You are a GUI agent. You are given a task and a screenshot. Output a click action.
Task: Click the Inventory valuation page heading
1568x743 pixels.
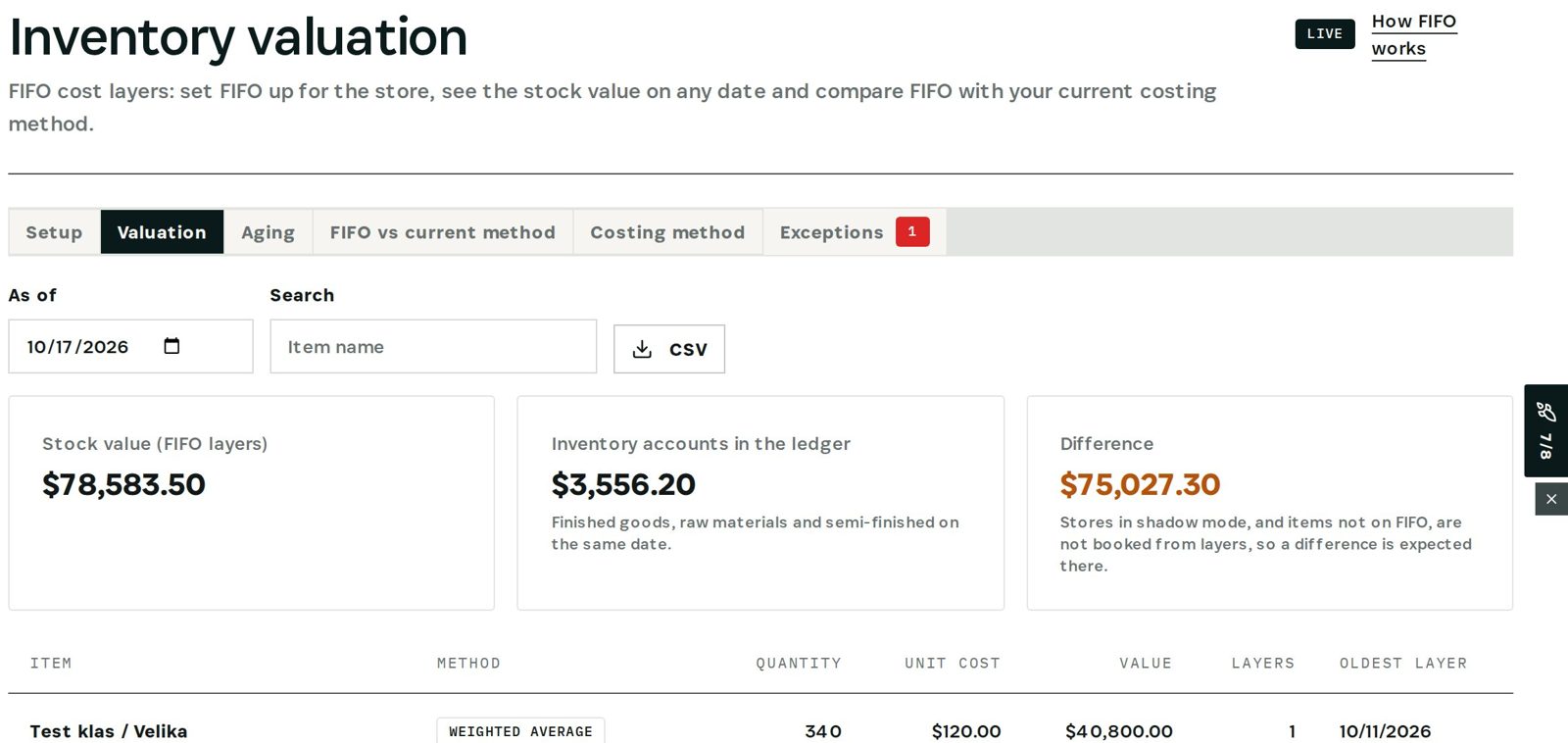238,37
